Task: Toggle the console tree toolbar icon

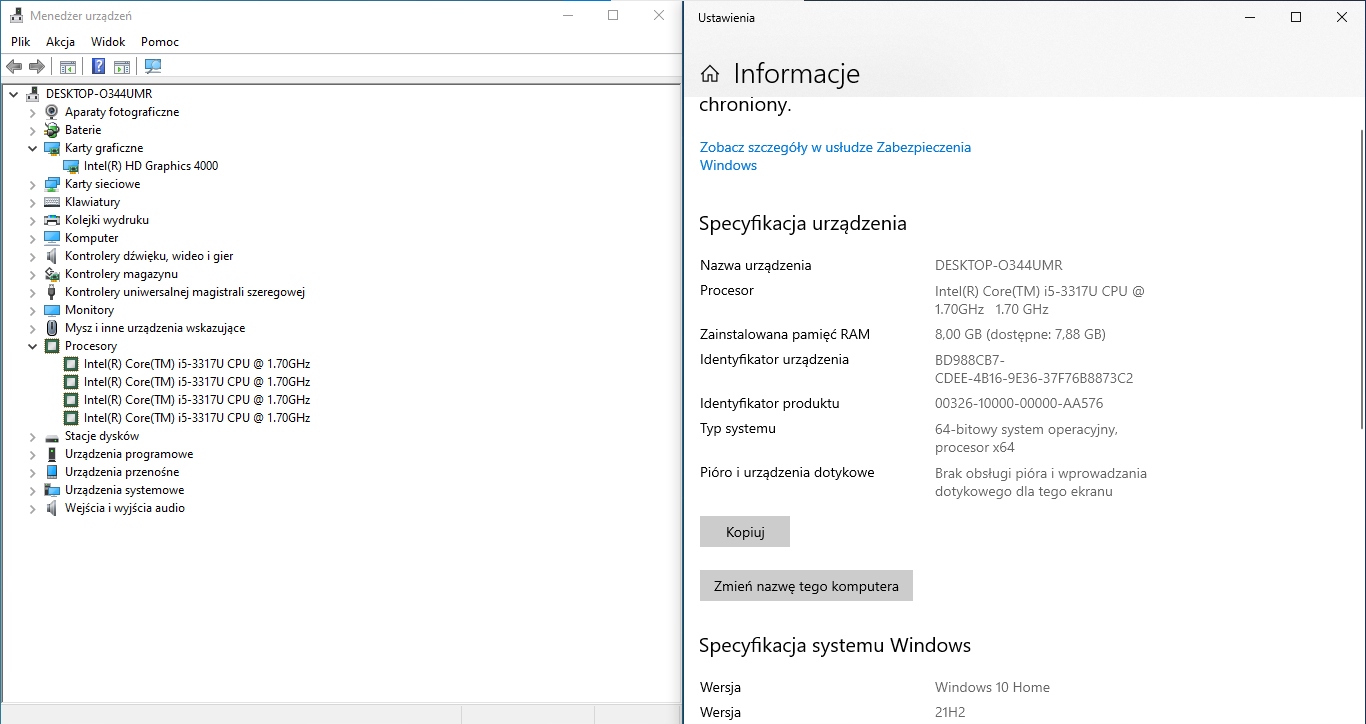Action: (67, 67)
